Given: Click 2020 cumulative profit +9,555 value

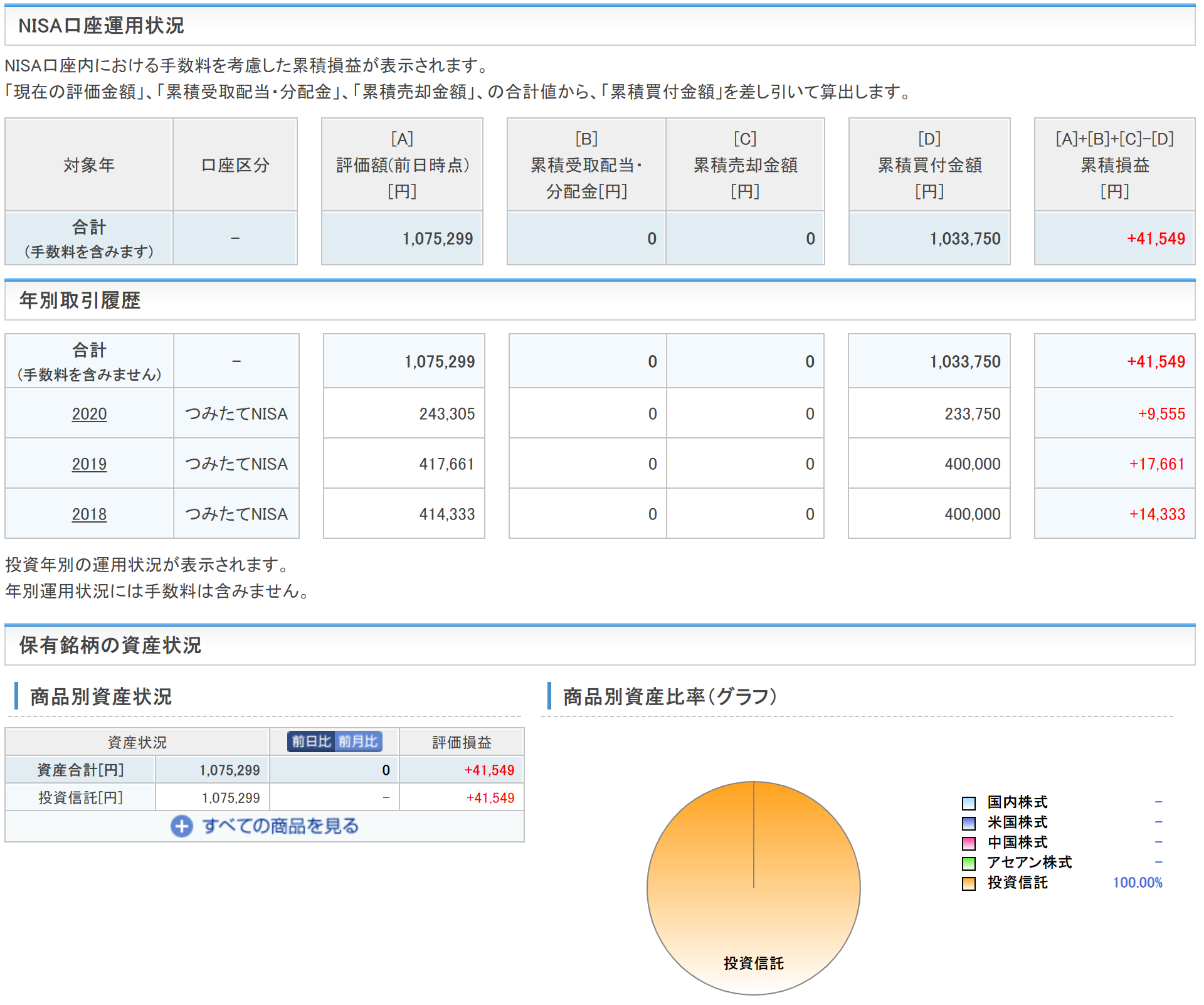Looking at the screenshot, I should point(1161,414).
